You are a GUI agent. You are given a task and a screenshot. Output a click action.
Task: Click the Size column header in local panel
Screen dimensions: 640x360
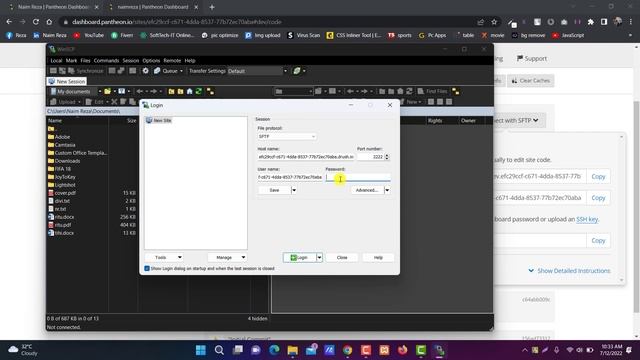pos(123,121)
